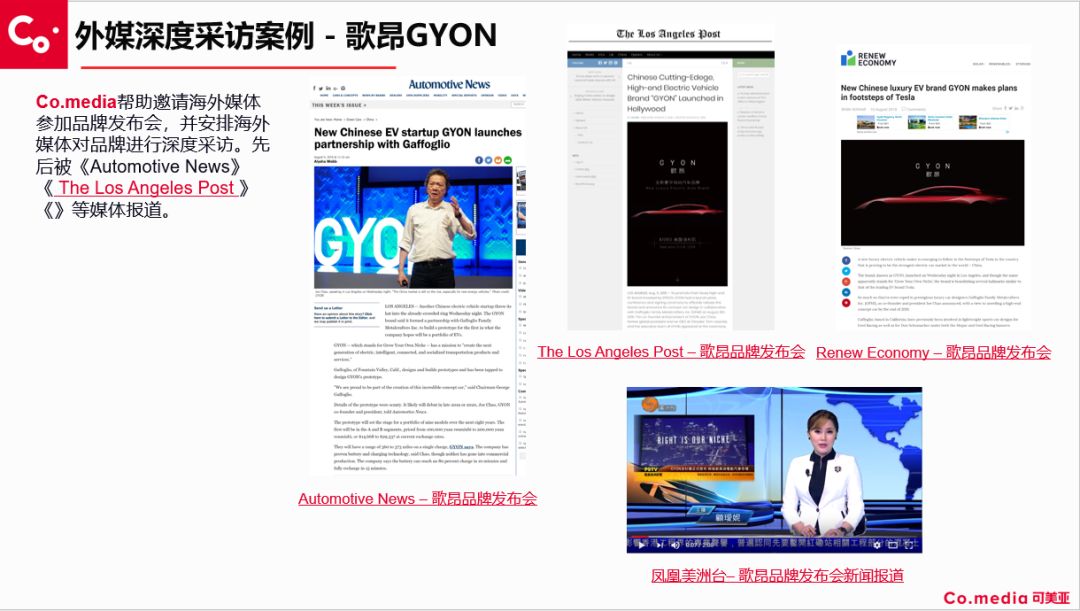Click the Co.media red text in paragraph
The width and height of the screenshot is (1080, 611).
pyautogui.click(x=76, y=102)
